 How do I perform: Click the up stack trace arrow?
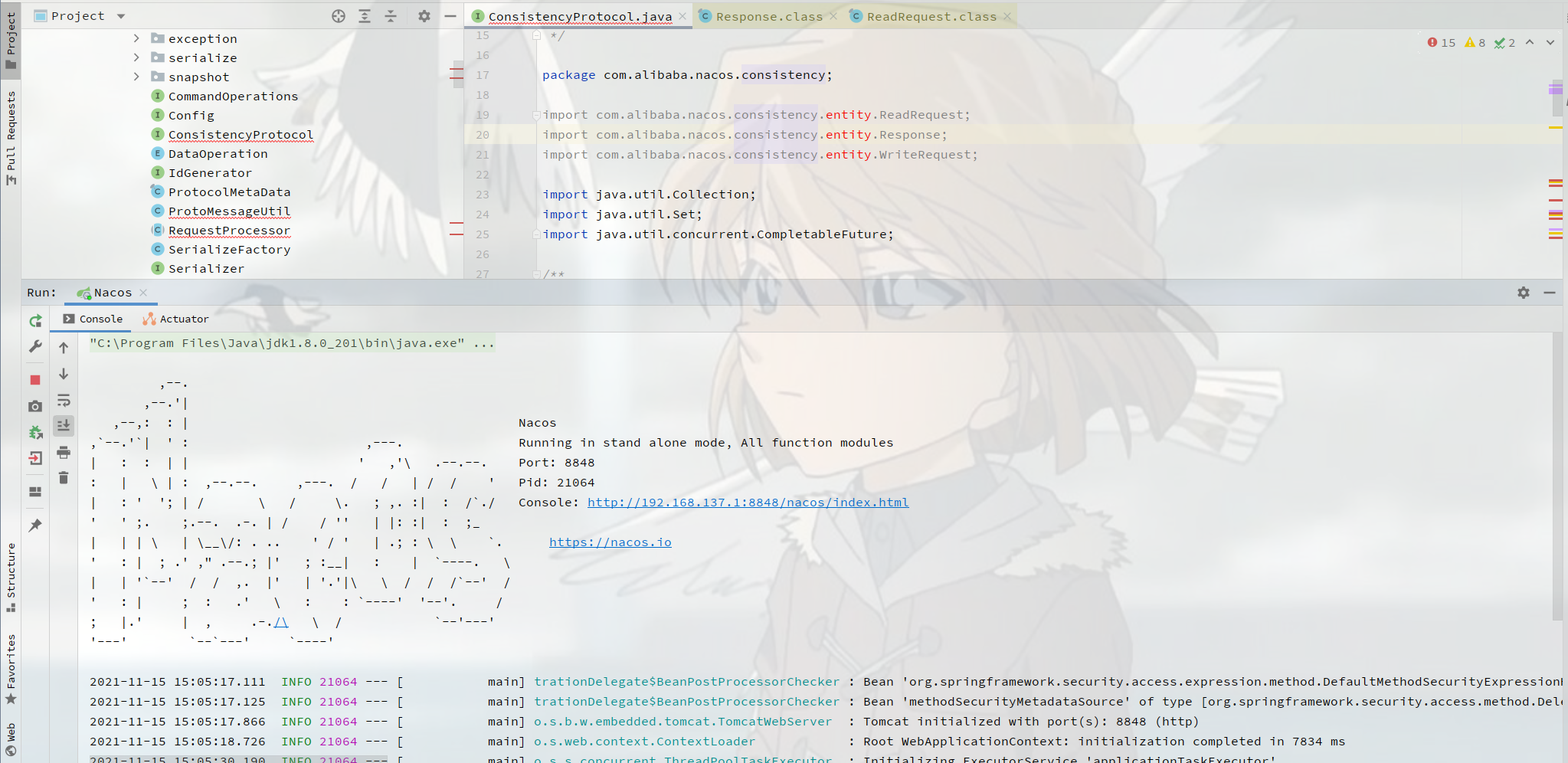(64, 348)
